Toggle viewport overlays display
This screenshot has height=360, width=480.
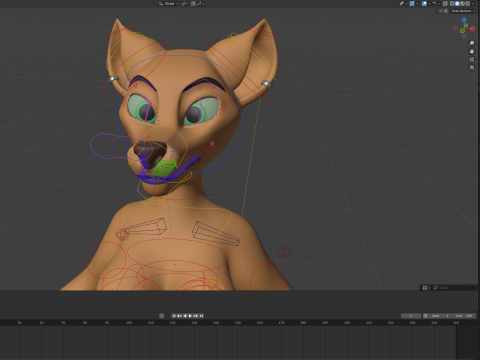[x=424, y=4]
